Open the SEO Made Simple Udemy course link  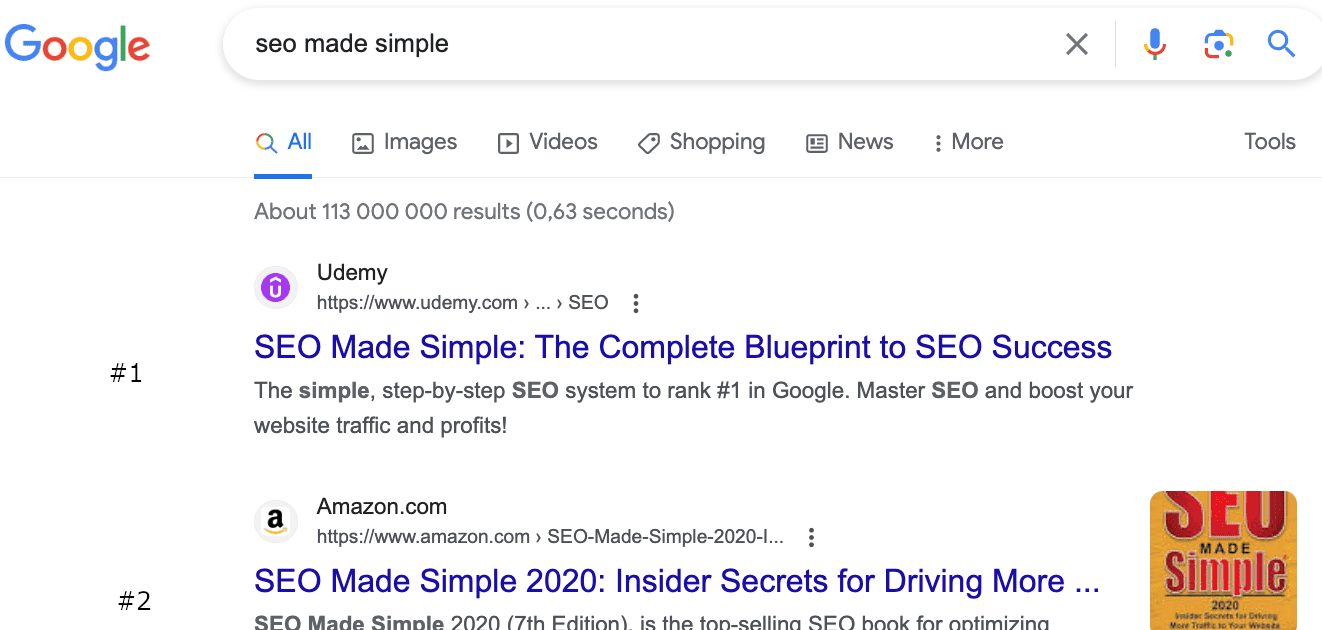(x=683, y=347)
